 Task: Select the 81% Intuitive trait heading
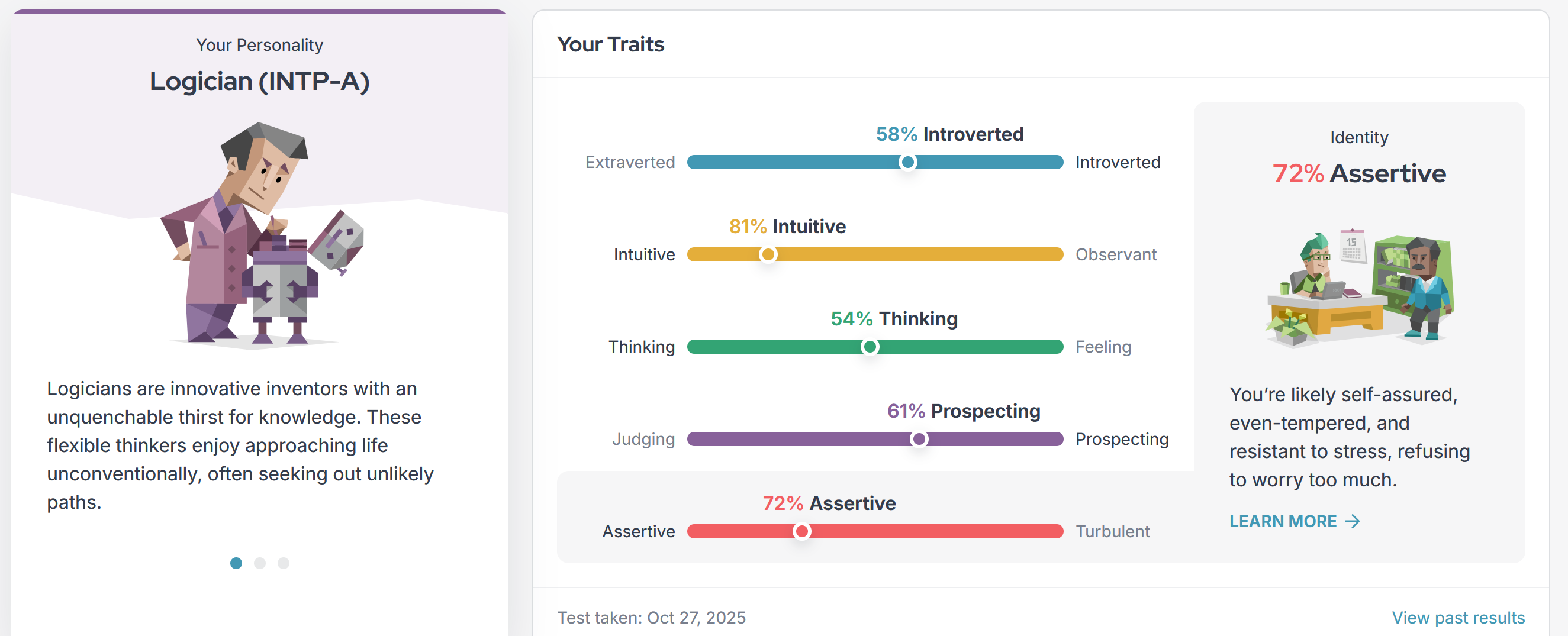tap(787, 227)
